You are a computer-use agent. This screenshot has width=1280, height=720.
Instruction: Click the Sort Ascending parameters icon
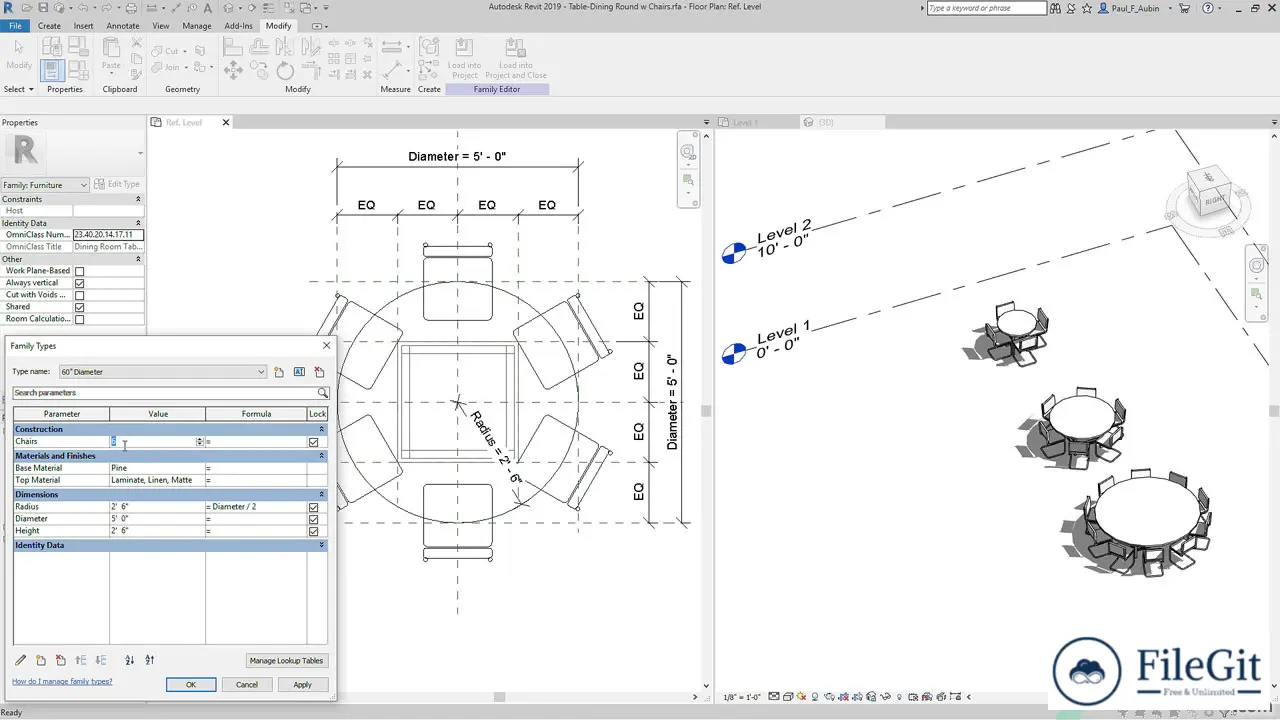(129, 660)
